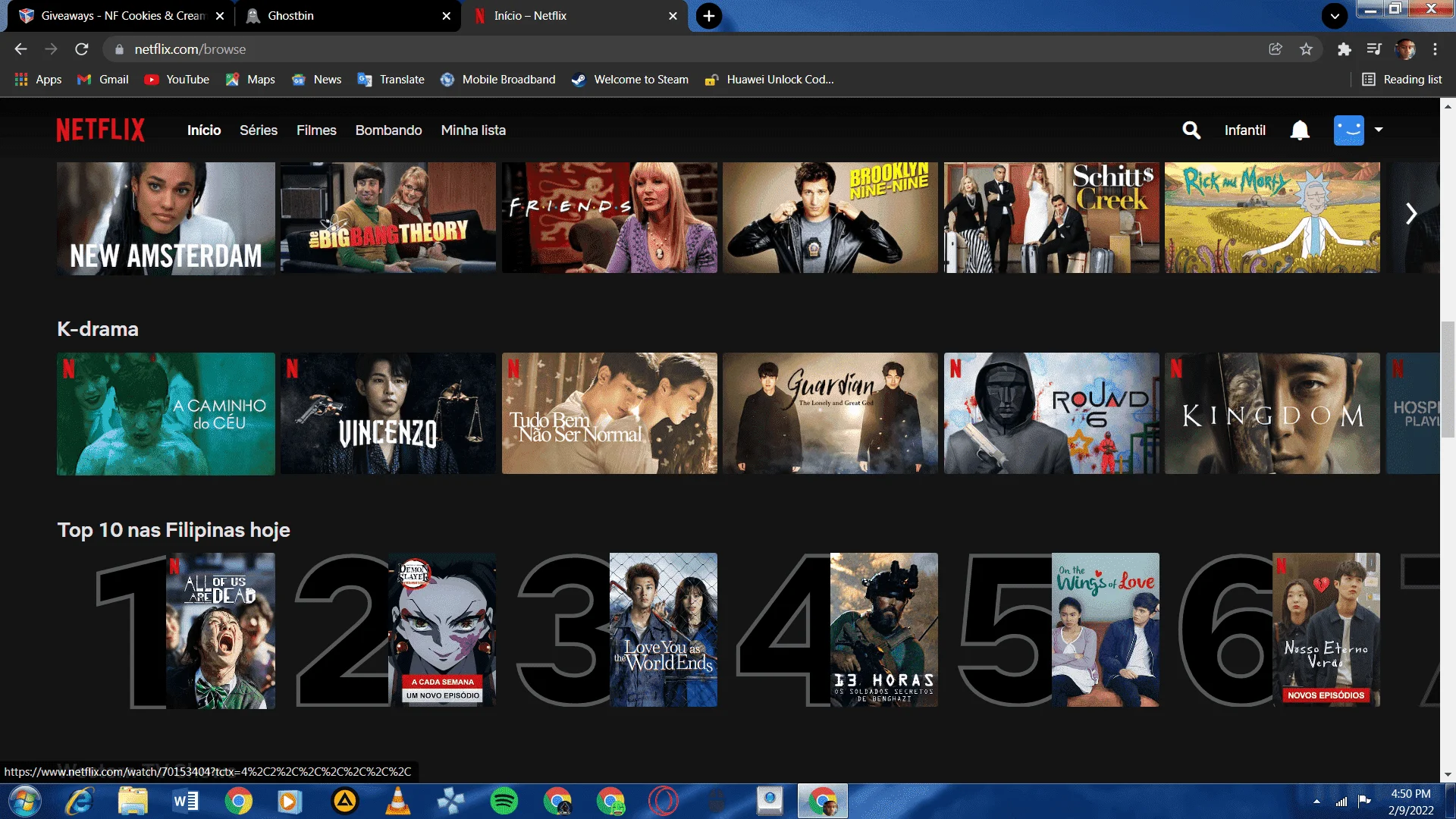This screenshot has width=1456, height=819.
Task: Open the Chrome extensions puzzle icon
Action: (x=1344, y=49)
